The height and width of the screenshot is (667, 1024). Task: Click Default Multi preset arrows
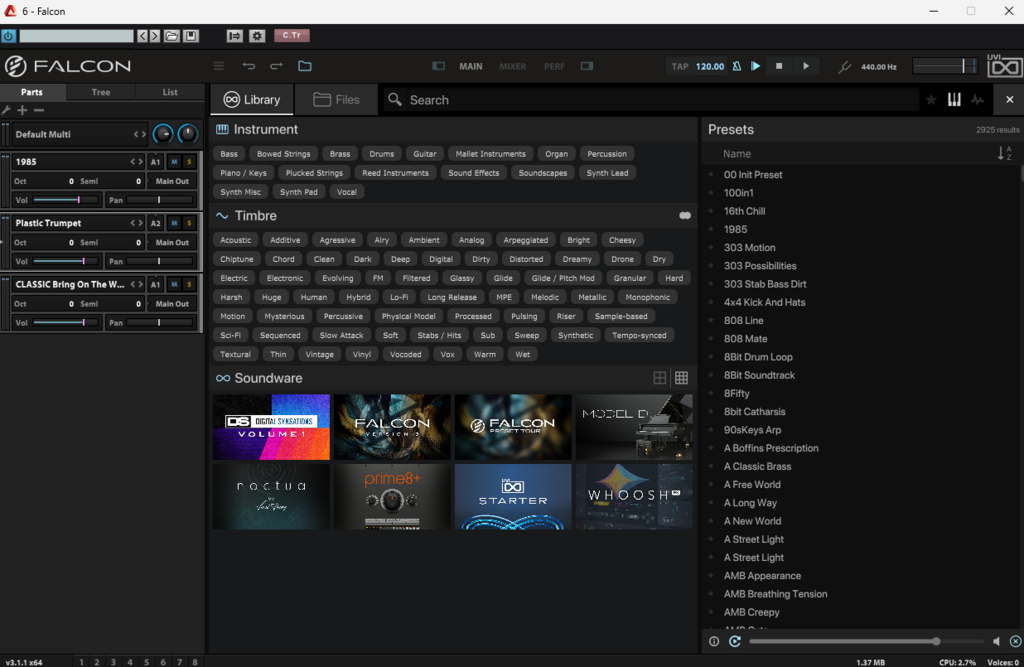(139, 135)
